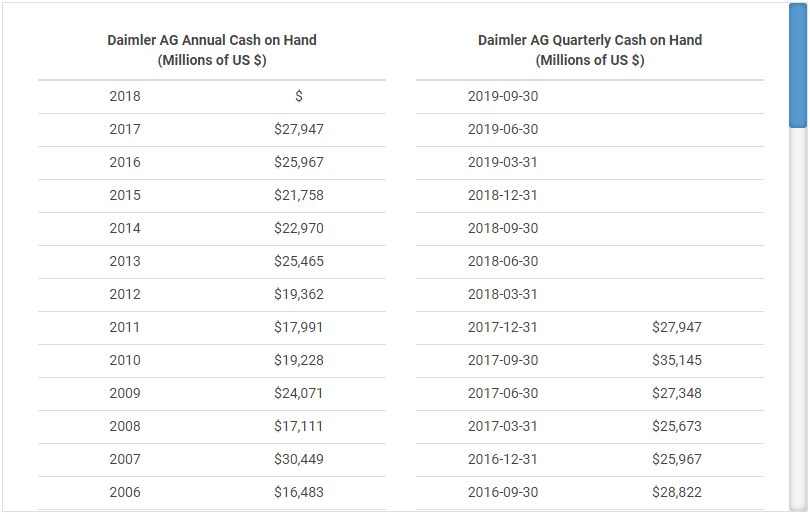
Task: Select the 2019-09-30 quarterly date
Action: click(503, 96)
